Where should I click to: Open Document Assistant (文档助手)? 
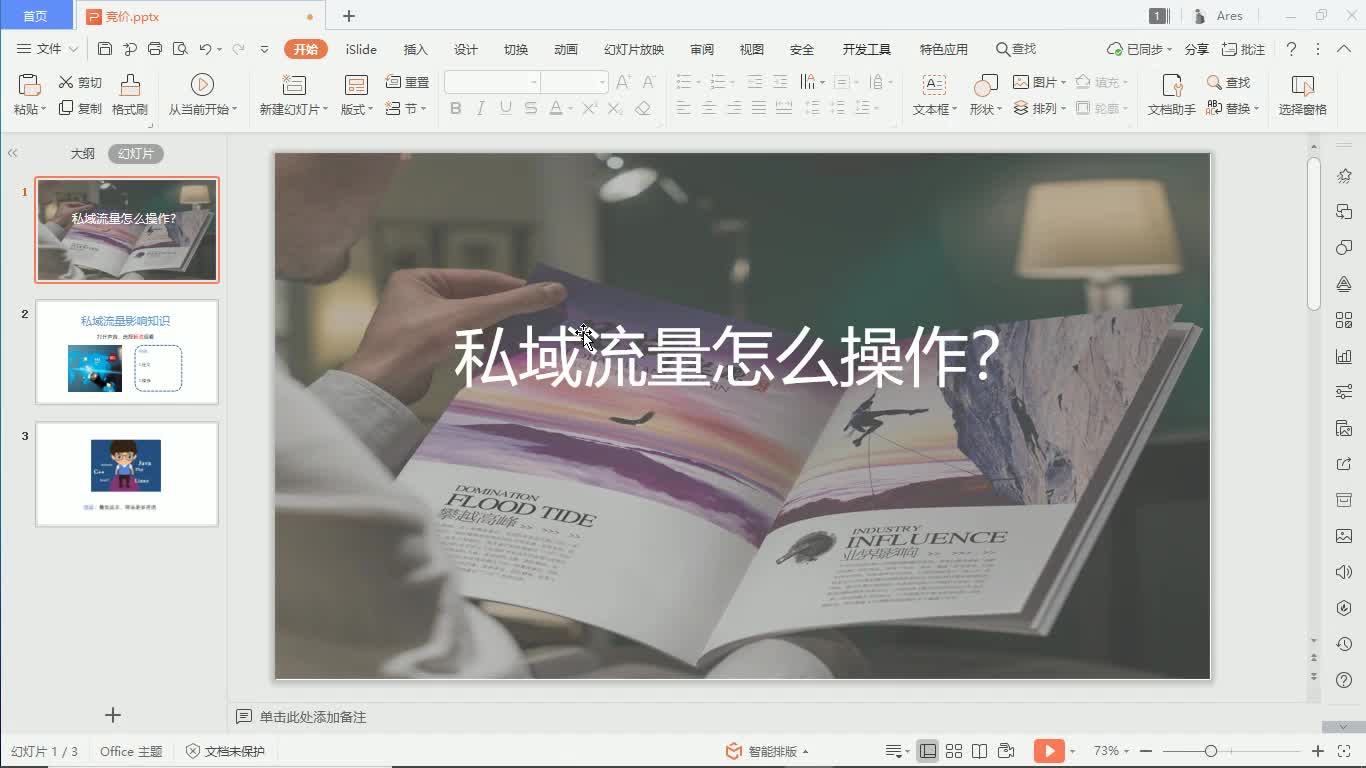pyautogui.click(x=1172, y=95)
